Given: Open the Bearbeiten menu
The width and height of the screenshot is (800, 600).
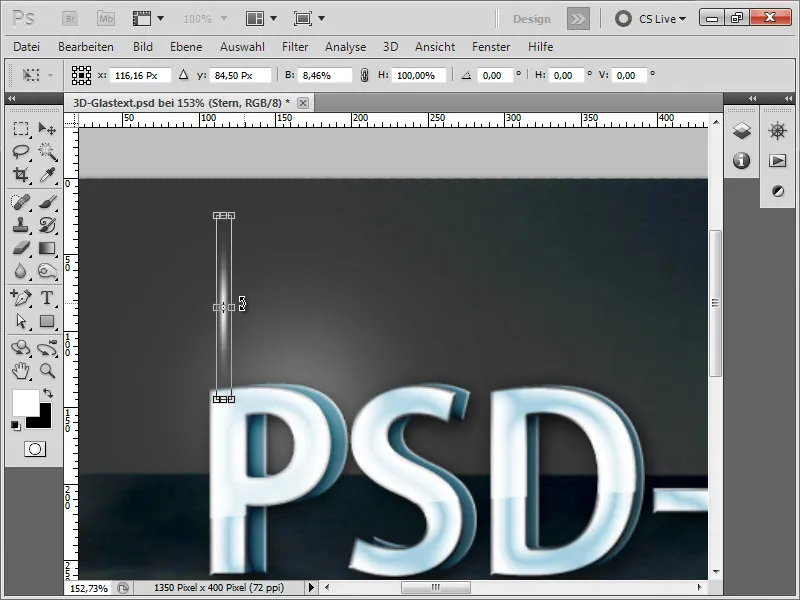Looking at the screenshot, I should click(86, 47).
